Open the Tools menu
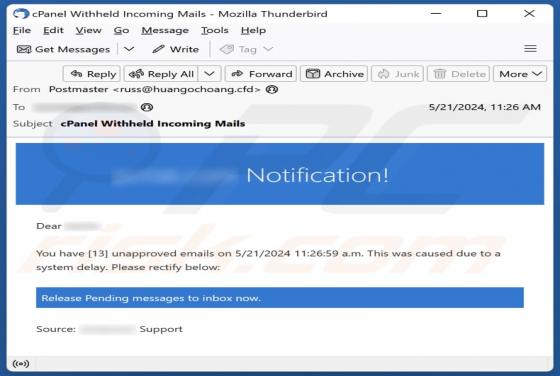560x376 pixels. (215, 30)
